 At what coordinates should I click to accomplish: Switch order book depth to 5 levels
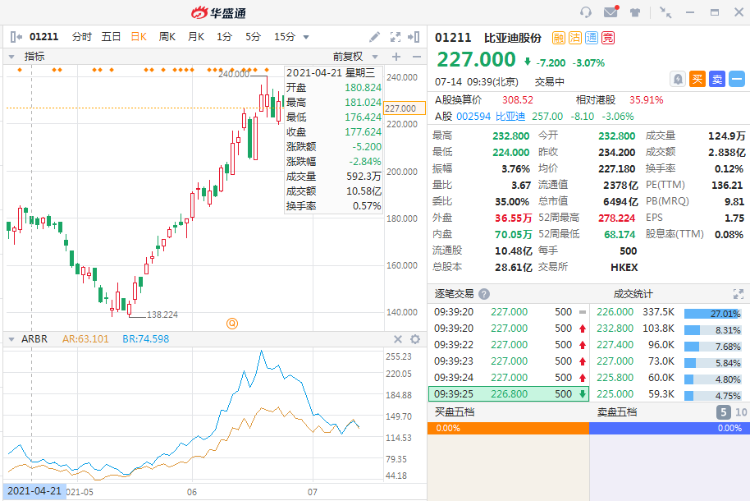tap(722, 411)
